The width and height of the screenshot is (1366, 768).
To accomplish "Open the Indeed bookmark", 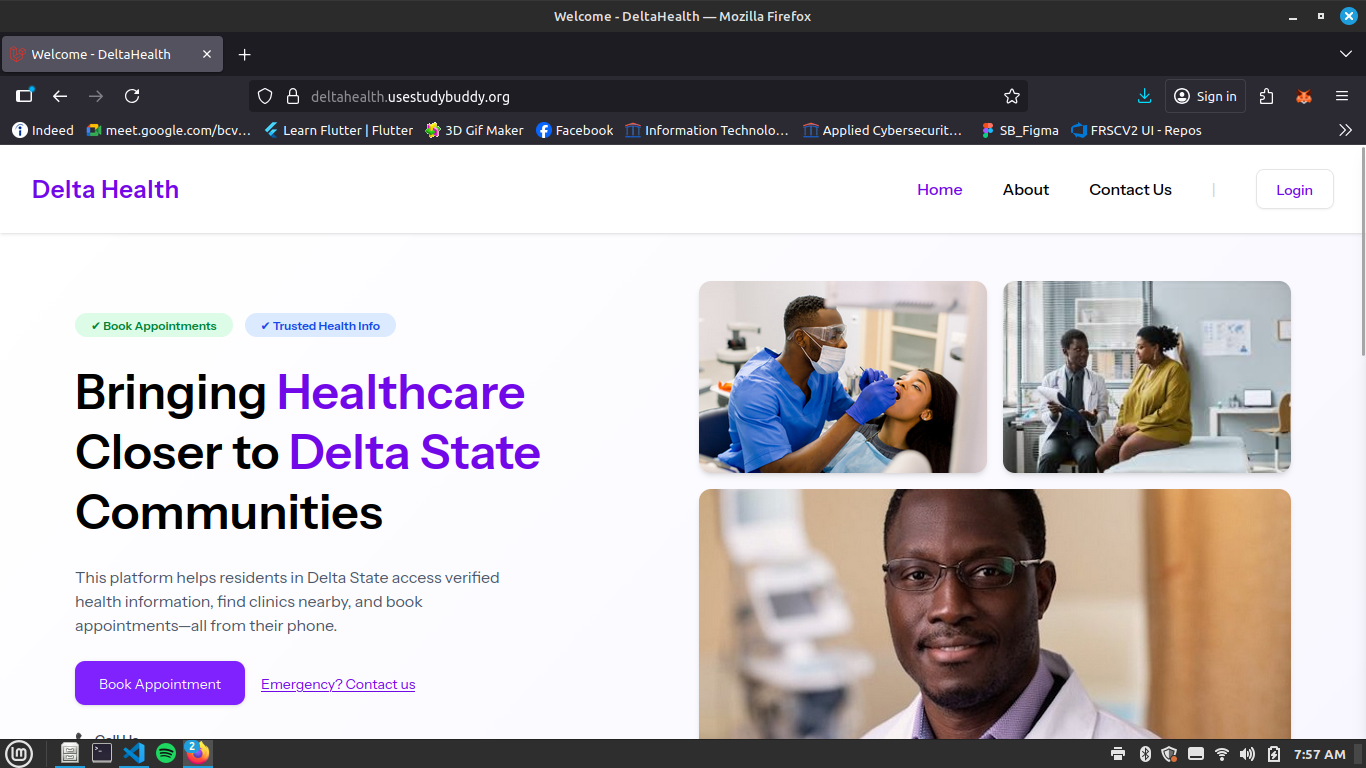I will pos(43,130).
